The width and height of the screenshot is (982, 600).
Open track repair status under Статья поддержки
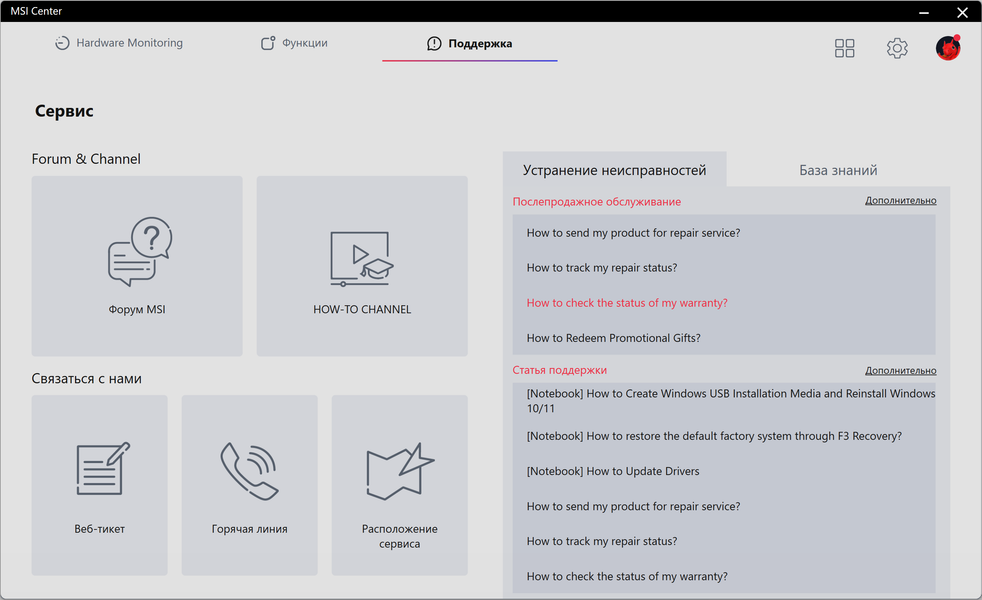point(602,541)
